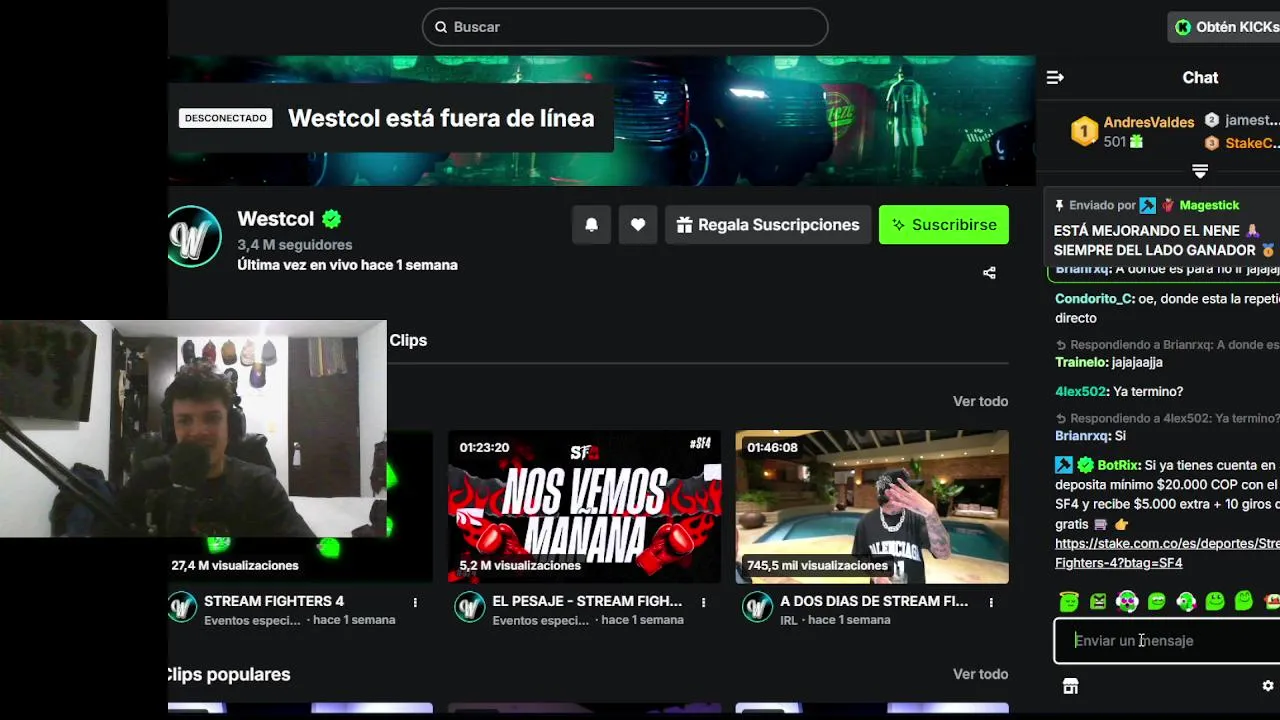Click Ver todo next to recent videos
The image size is (1280, 720).
980,401
